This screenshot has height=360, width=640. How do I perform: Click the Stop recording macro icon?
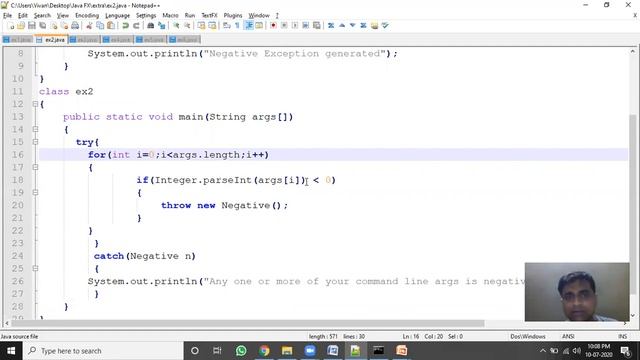[x=284, y=26]
